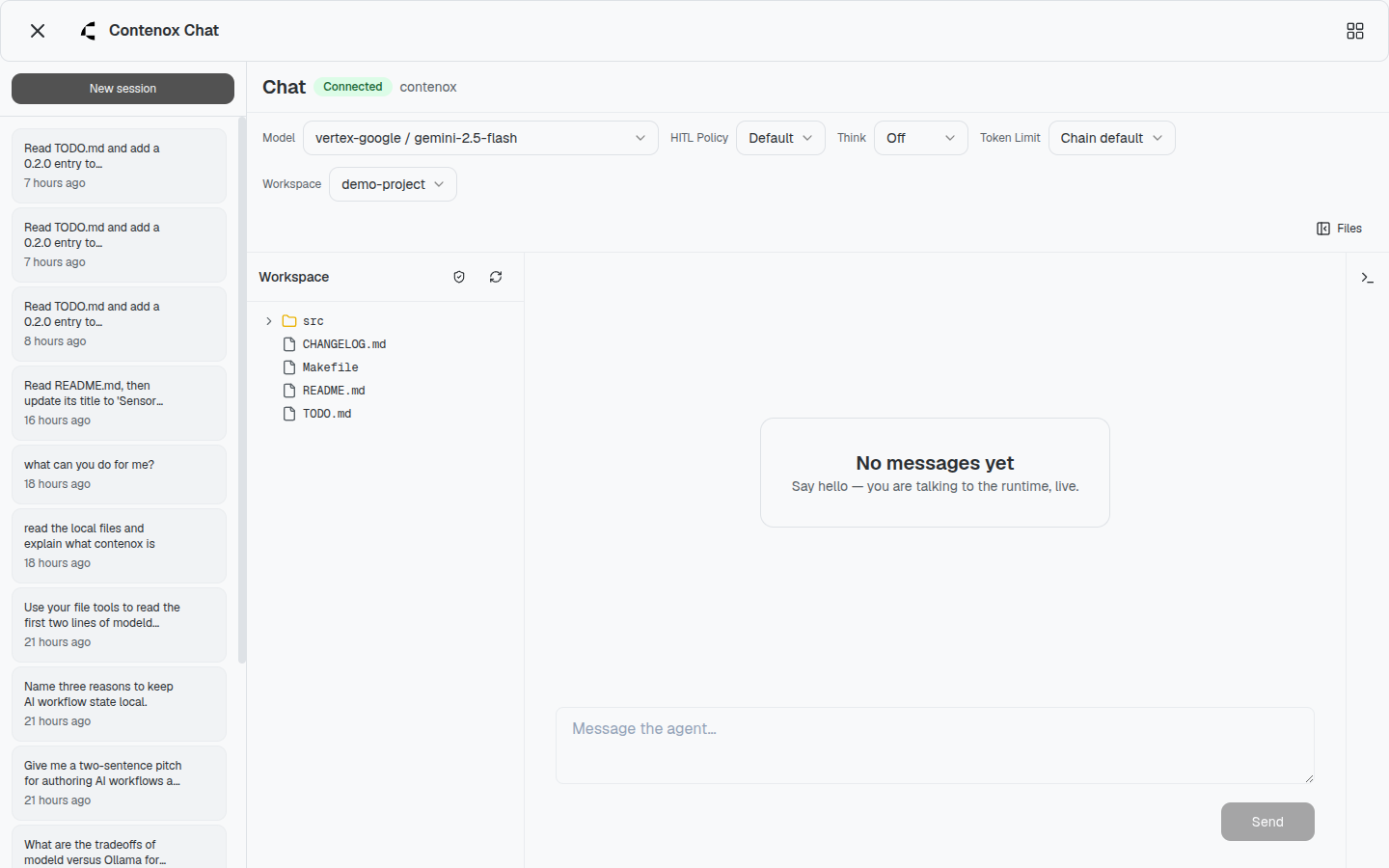Open the TODO.md 0.2.0 session from 8 hours ago
1389x868 pixels.
pos(119,324)
